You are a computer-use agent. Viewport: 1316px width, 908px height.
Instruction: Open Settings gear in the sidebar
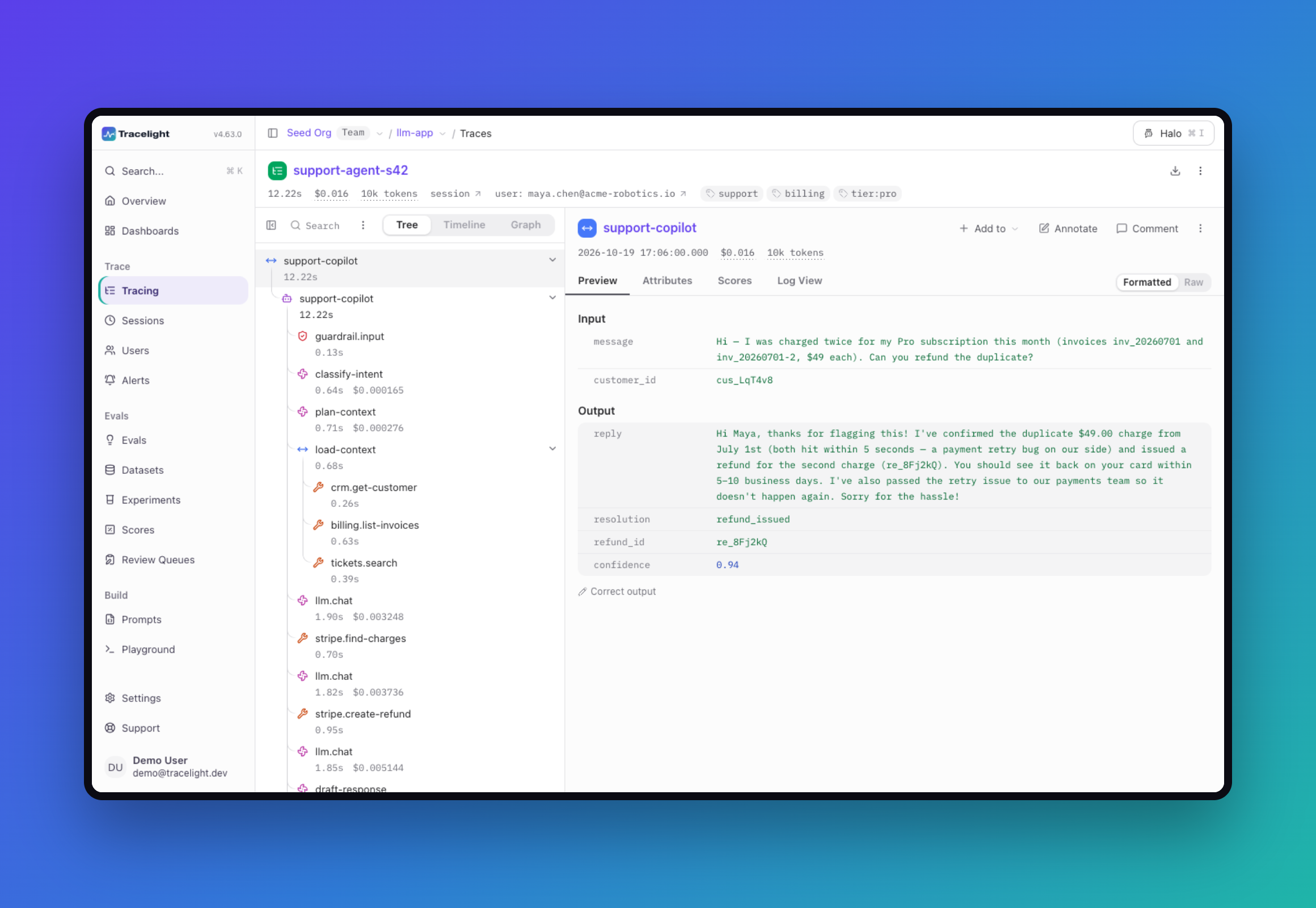click(x=173, y=698)
